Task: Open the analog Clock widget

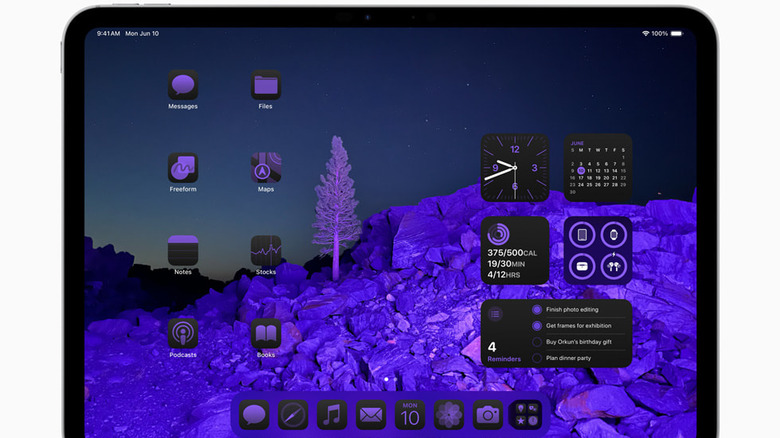Action: point(515,168)
